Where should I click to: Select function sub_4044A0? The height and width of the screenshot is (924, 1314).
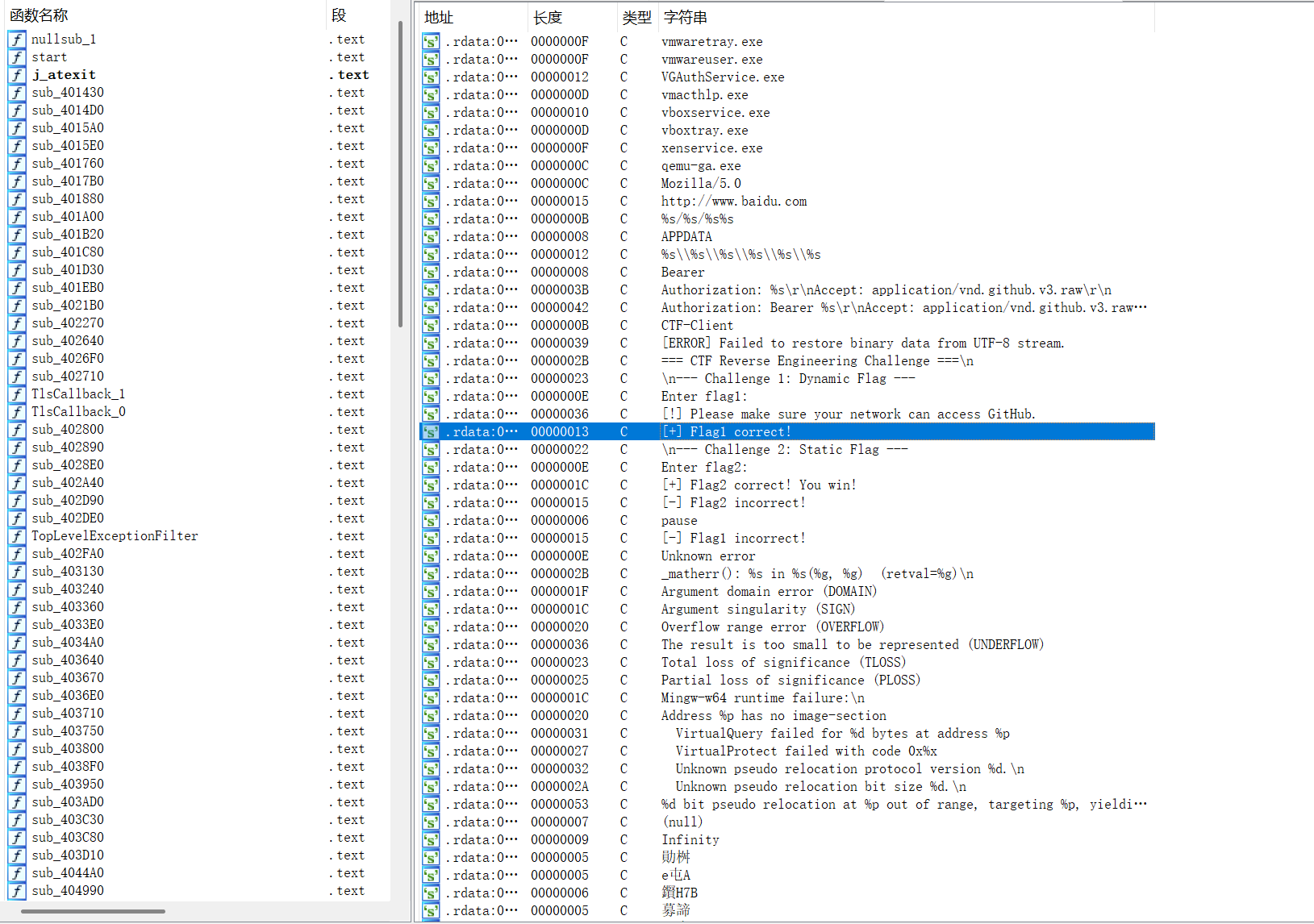pyautogui.click(x=68, y=873)
